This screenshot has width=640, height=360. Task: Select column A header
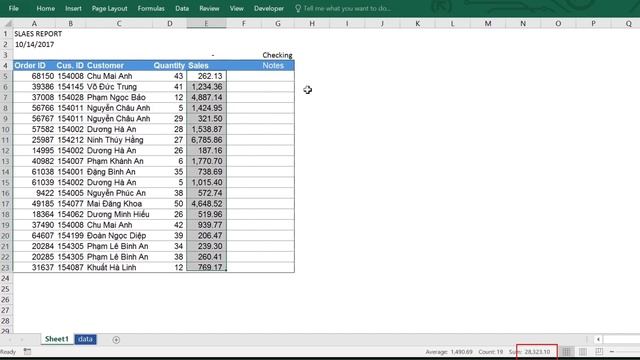(x=34, y=24)
